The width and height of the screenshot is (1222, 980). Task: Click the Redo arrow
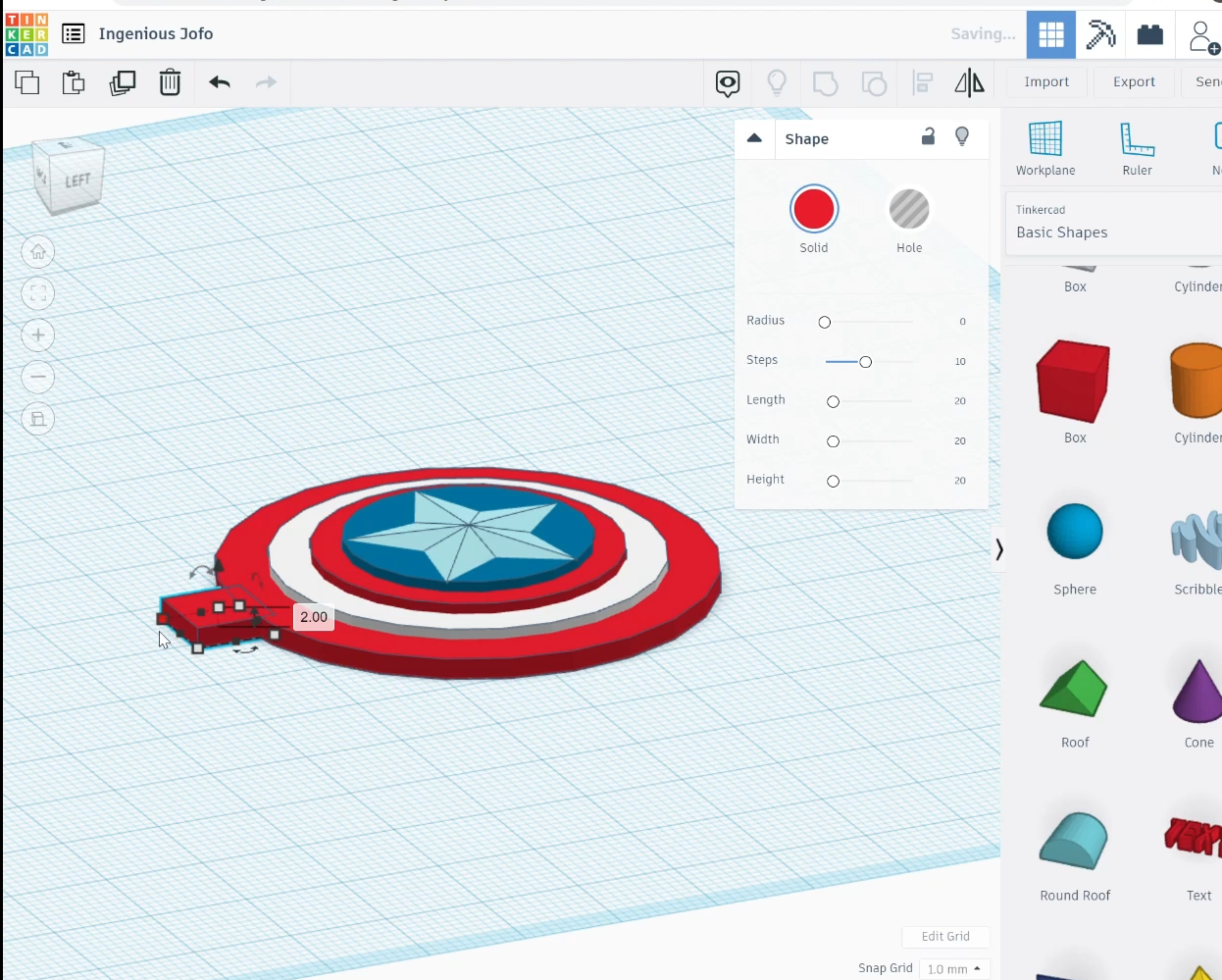[x=266, y=82]
